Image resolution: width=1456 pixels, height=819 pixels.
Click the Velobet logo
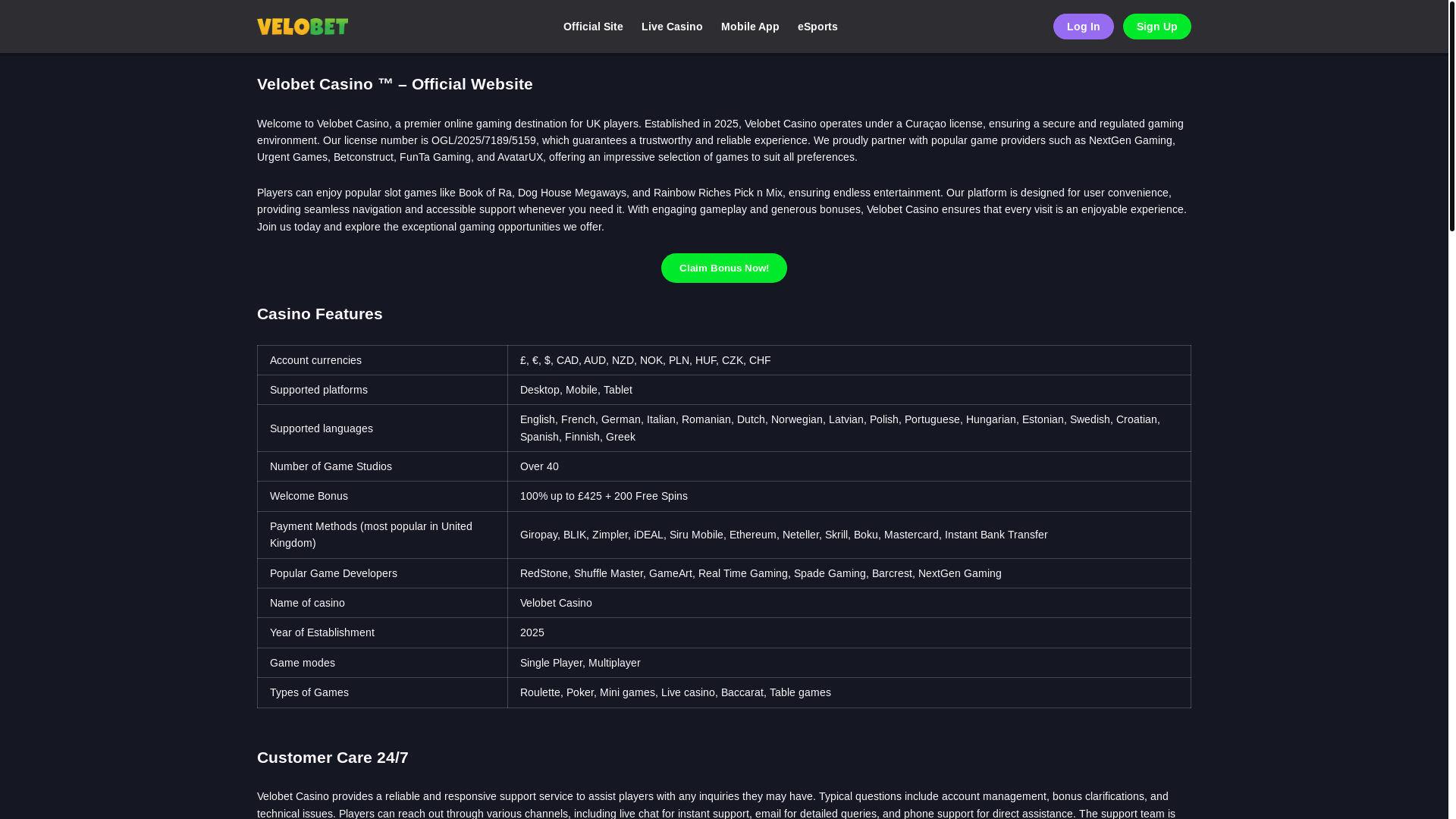pos(303,27)
